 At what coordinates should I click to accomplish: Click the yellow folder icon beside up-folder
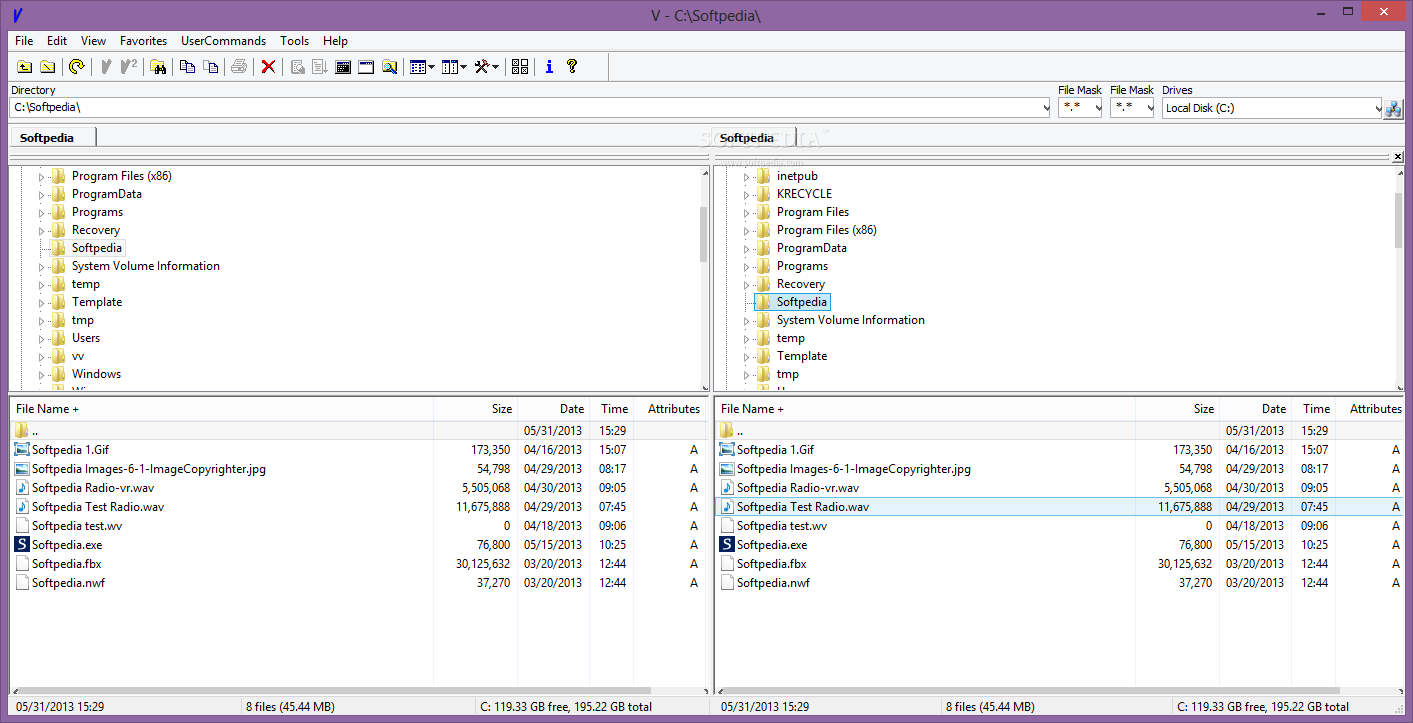[x=47, y=67]
